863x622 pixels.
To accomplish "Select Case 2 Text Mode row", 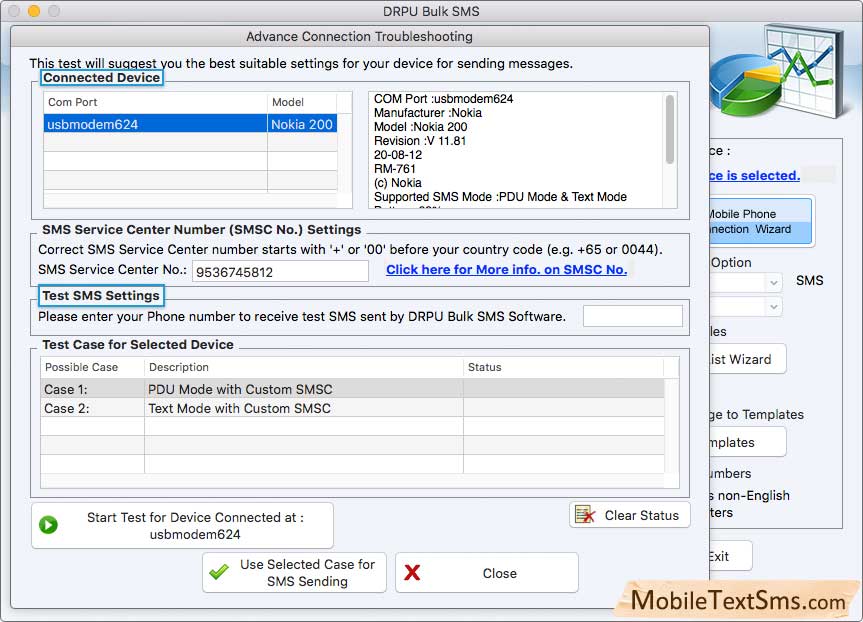I will click(352, 408).
